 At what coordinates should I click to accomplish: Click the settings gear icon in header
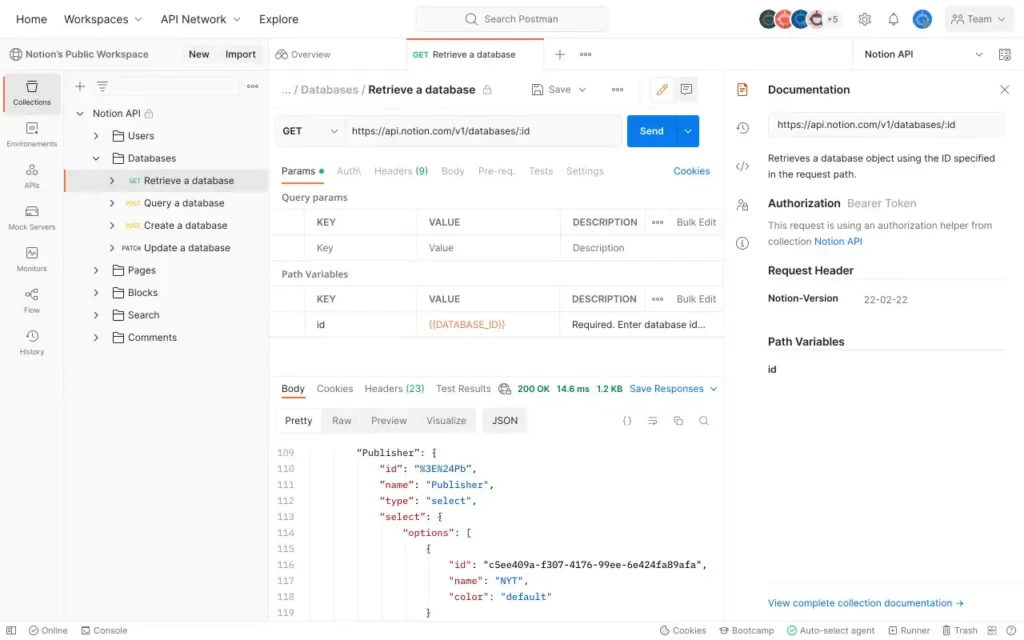[x=865, y=19]
